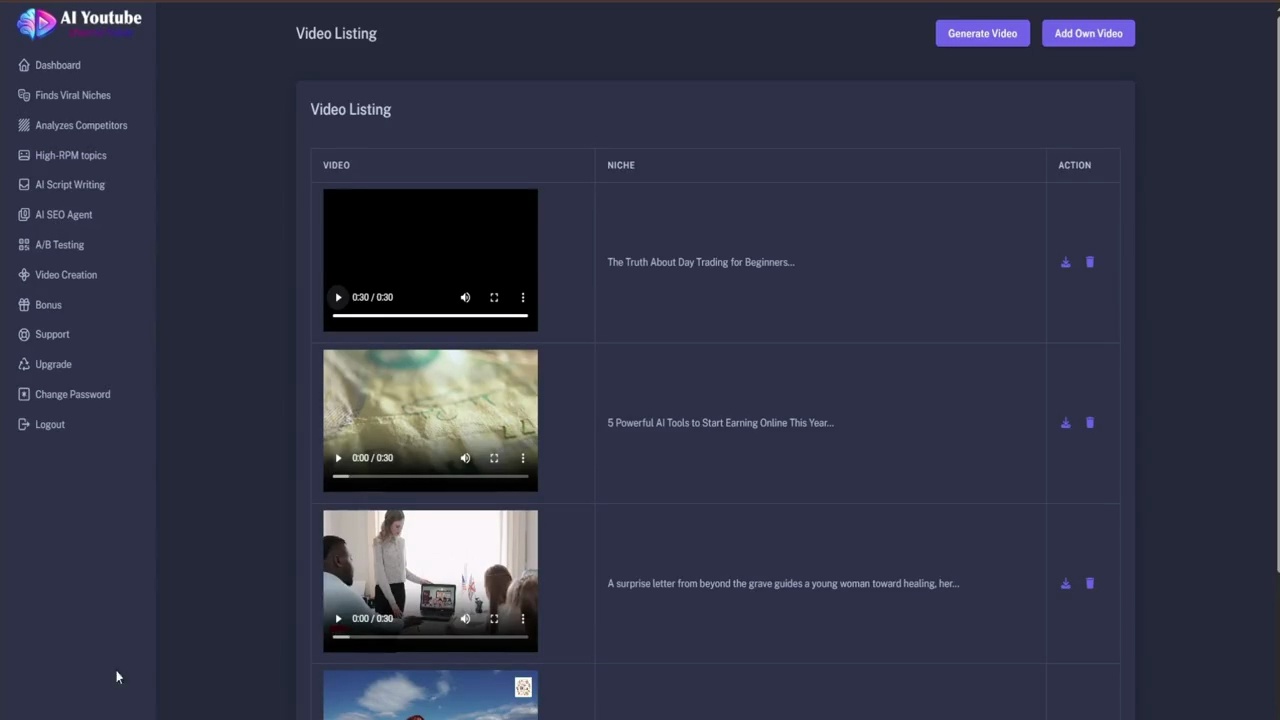Screen dimensions: 1280x720
Task: Click the NICHE column header
Action: point(621,165)
